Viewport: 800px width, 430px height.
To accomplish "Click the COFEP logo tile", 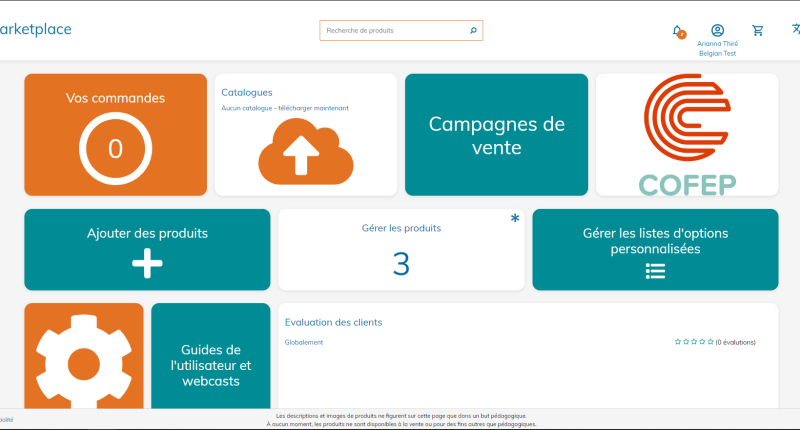I will pyautogui.click(x=687, y=135).
